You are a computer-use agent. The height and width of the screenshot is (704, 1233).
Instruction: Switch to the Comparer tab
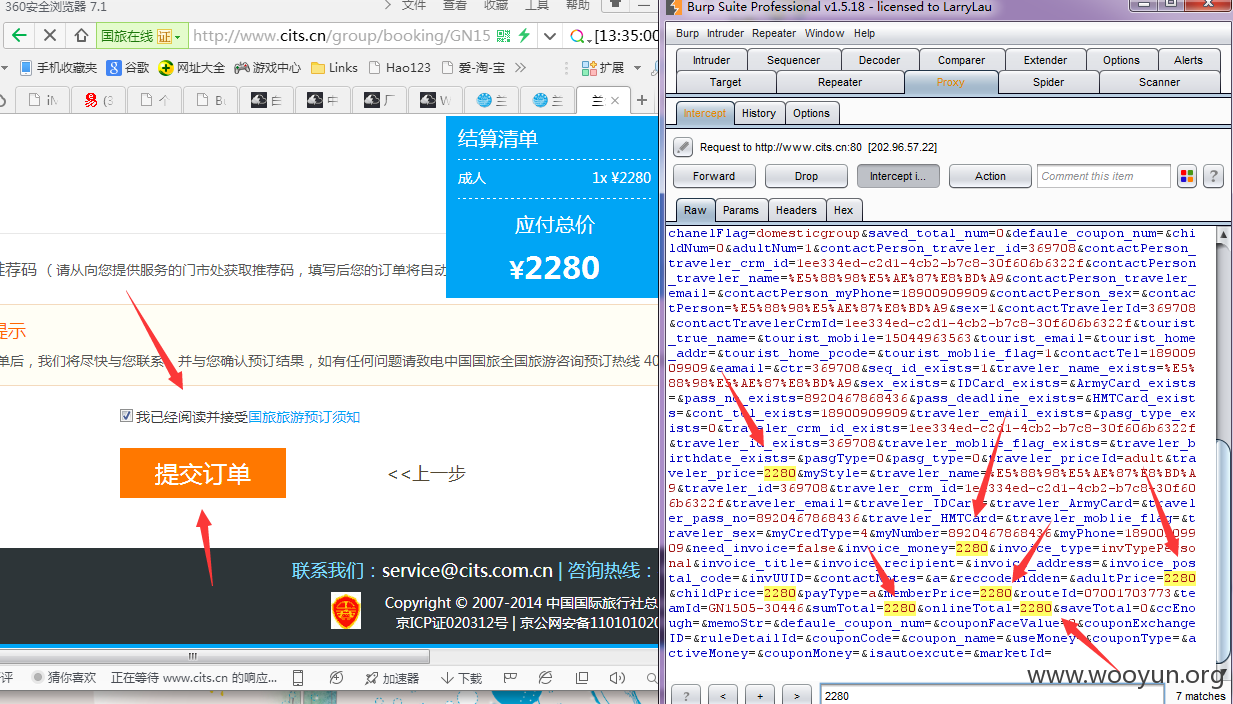click(x=961, y=60)
